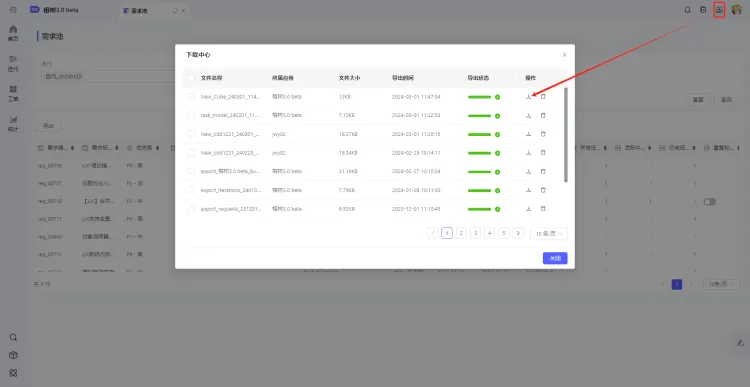The height and width of the screenshot is (387, 750).
Task: Check the export_requests_231201 row checkbox
Action: point(191,209)
